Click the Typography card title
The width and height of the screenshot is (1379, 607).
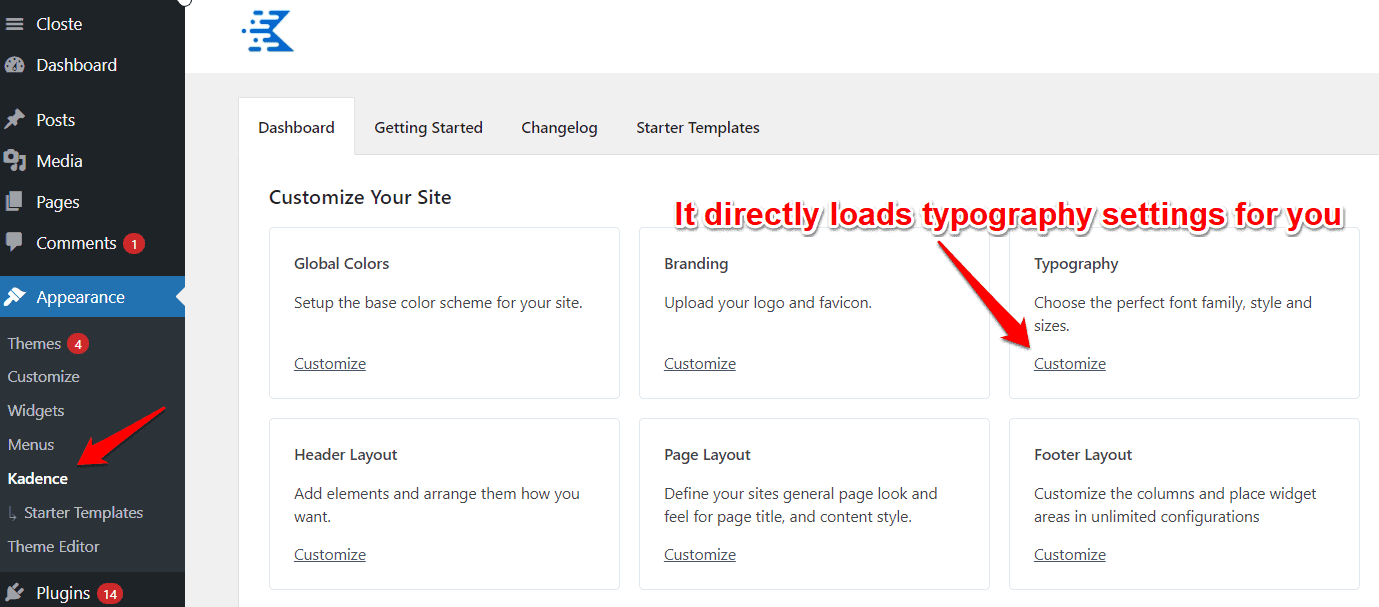pos(1076,264)
